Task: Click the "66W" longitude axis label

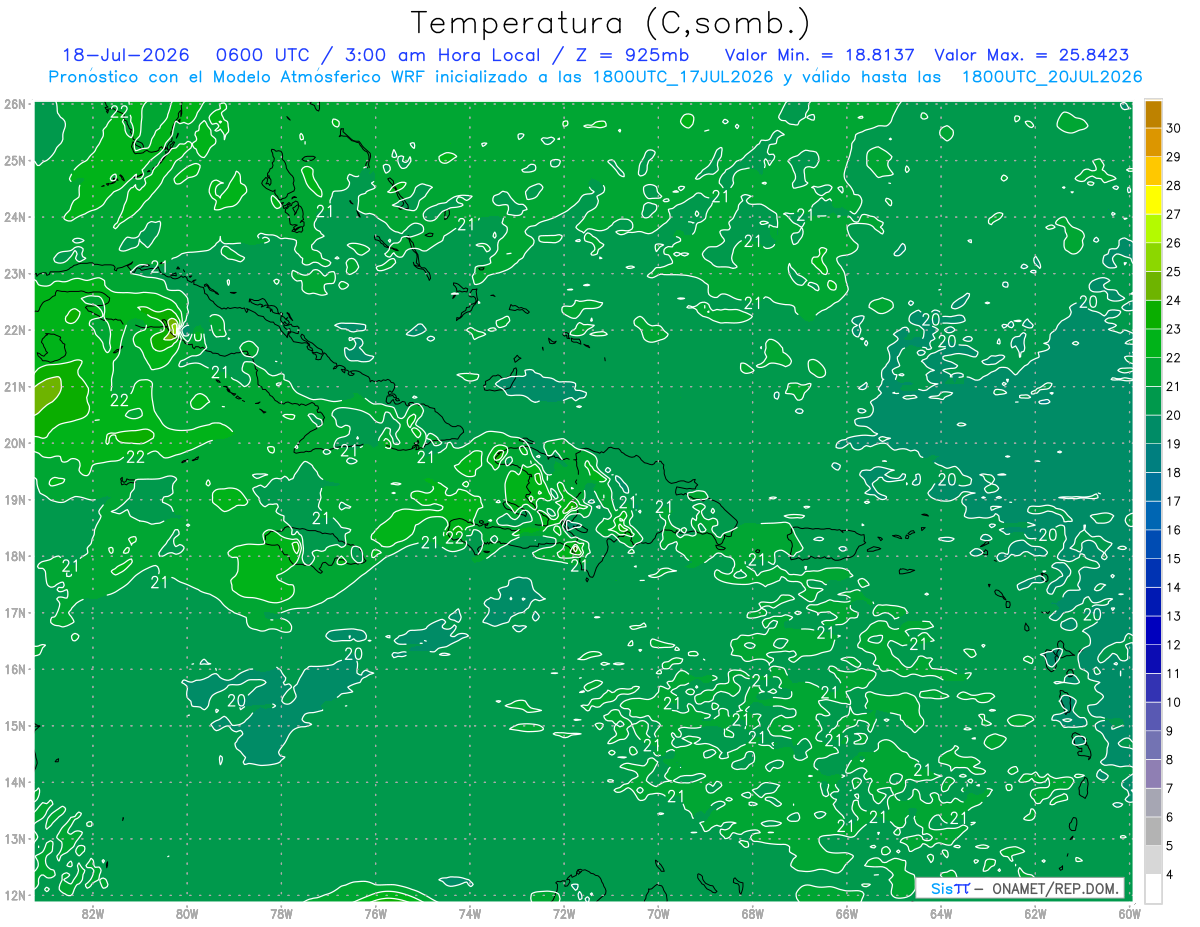Action: 846,913
